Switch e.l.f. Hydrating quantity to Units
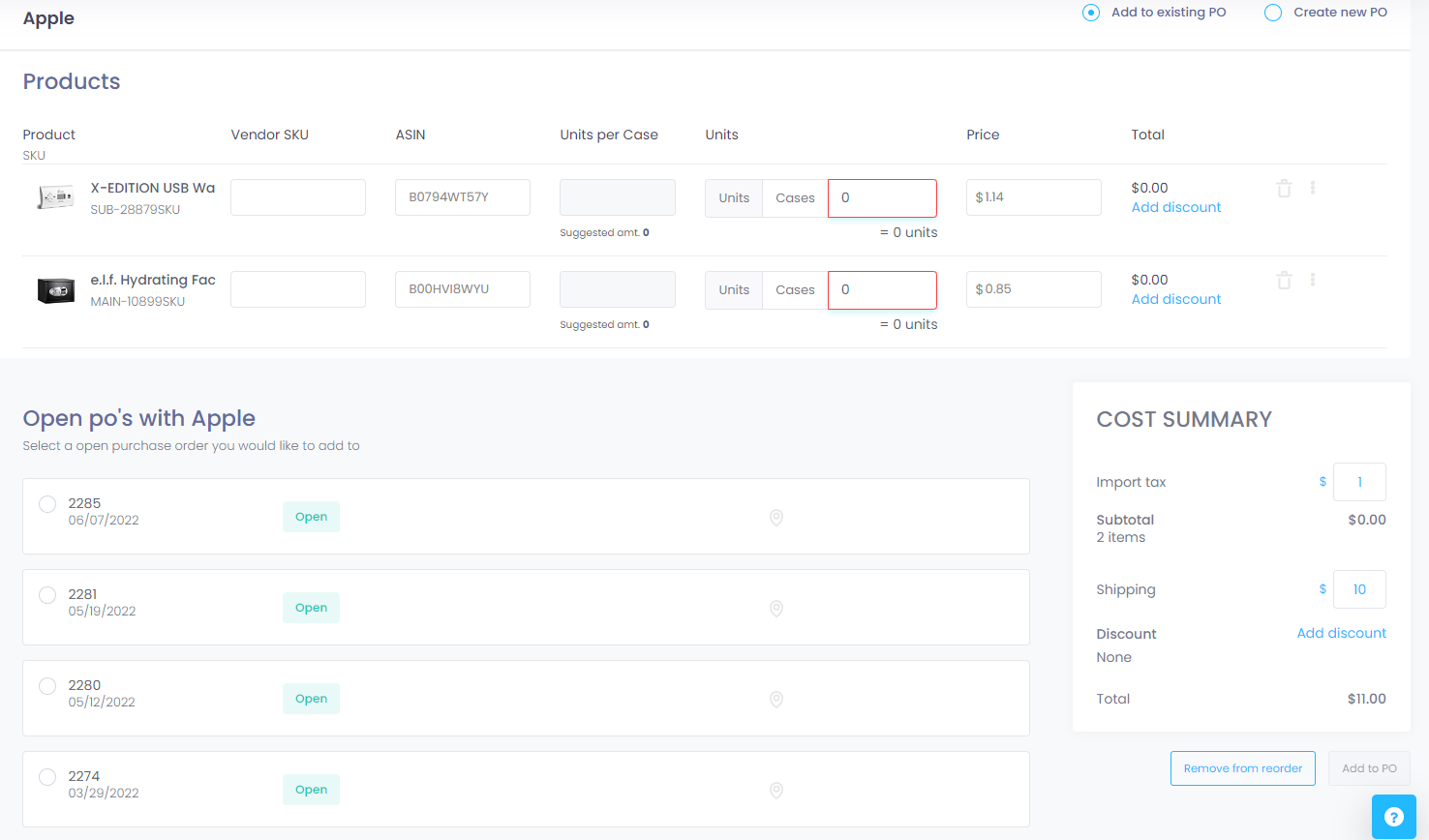 pyautogui.click(x=734, y=290)
